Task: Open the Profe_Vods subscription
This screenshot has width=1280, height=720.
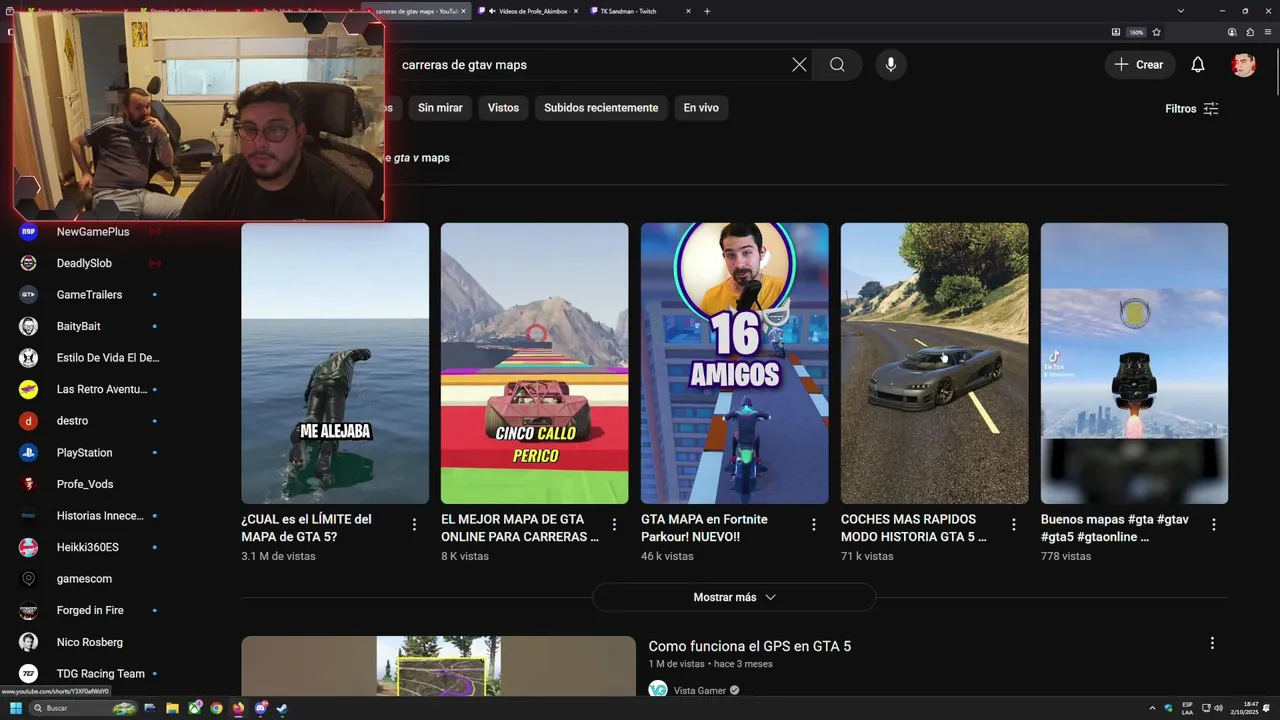Action: click(x=85, y=484)
